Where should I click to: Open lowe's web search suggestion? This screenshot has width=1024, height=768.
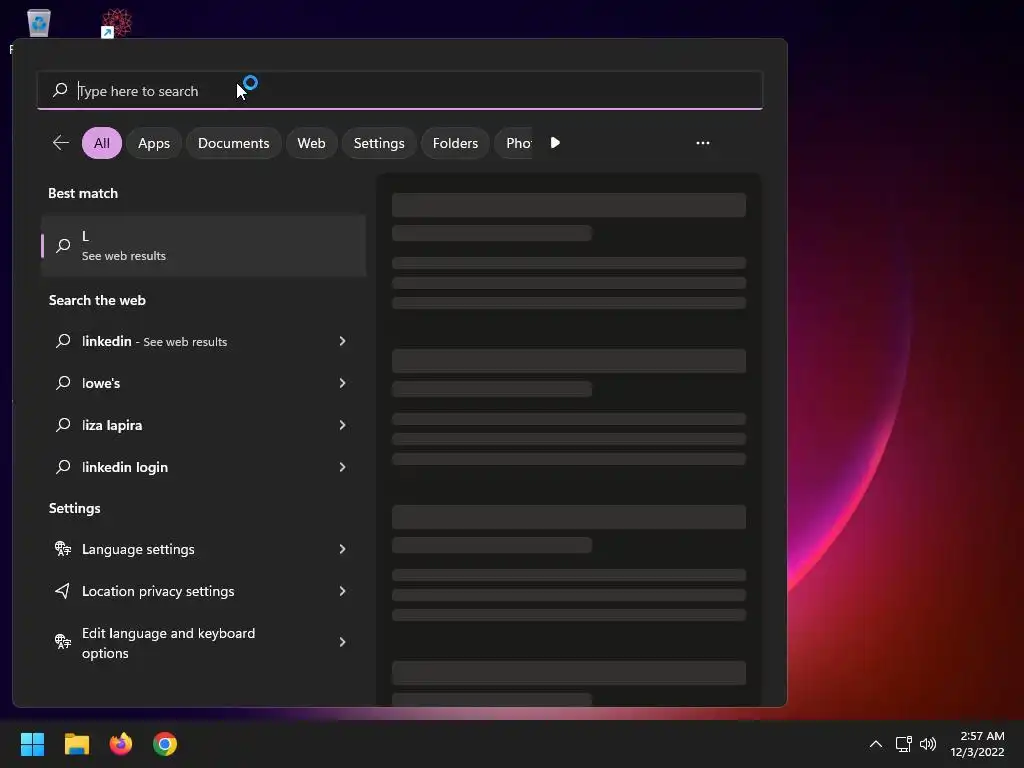click(203, 383)
